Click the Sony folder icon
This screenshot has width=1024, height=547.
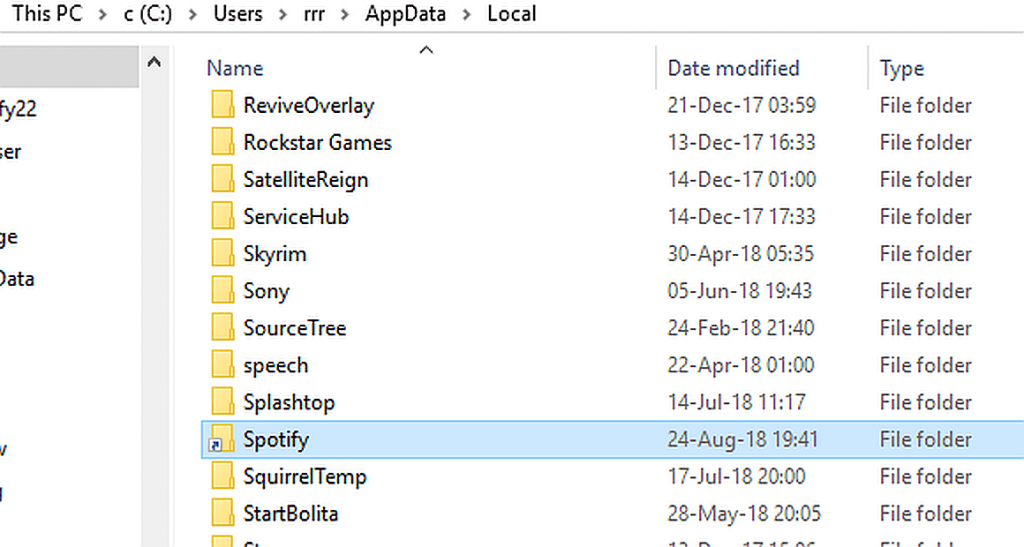tap(222, 291)
